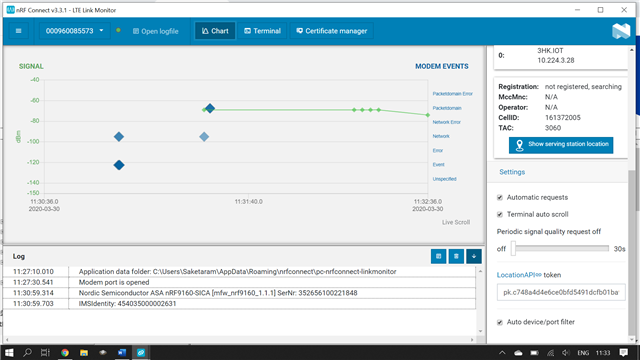
Task: Show serving station location
Action: pos(561,145)
